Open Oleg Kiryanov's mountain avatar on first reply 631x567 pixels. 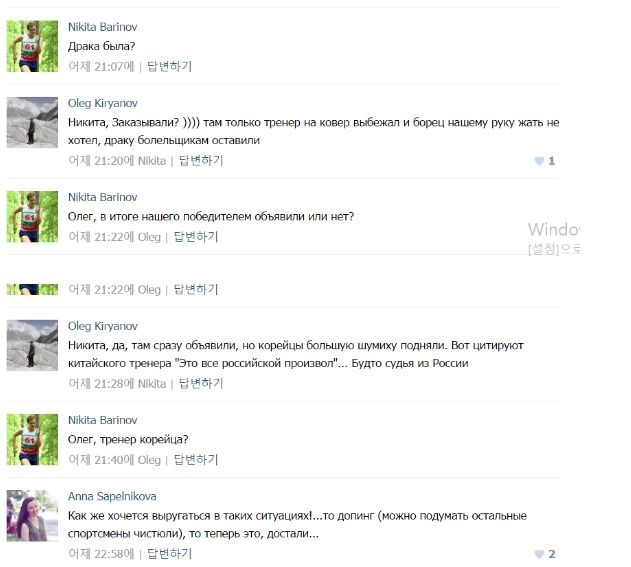pyautogui.click(x=32, y=122)
